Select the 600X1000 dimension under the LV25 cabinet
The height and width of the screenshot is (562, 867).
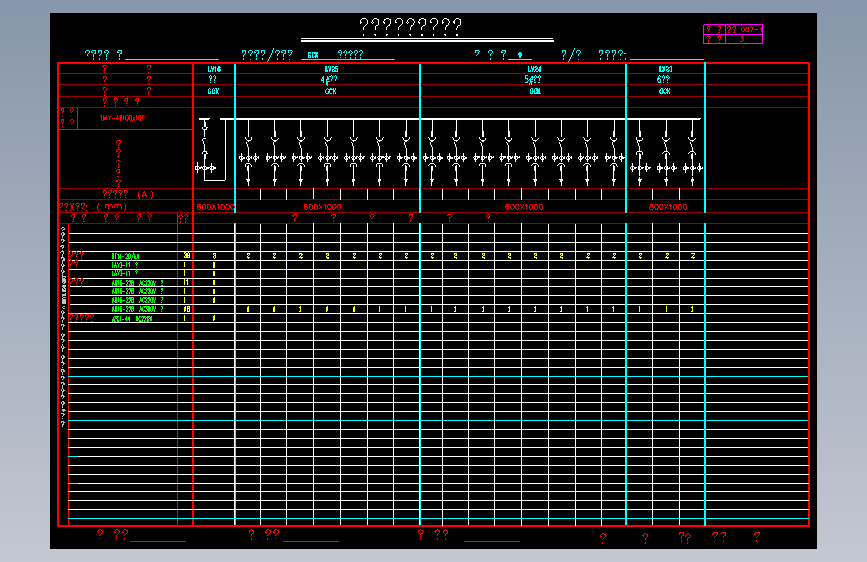pyautogui.click(x=322, y=207)
